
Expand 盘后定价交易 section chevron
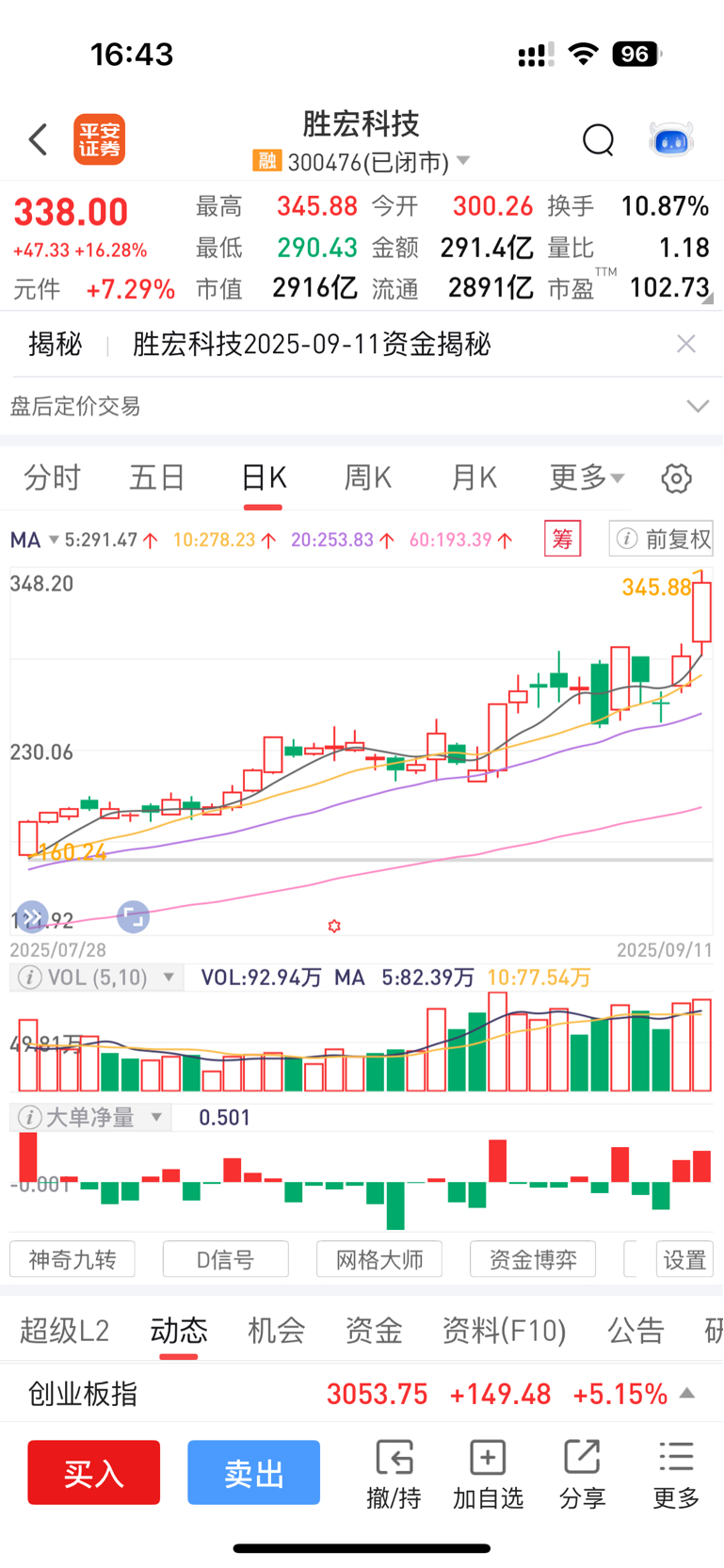[x=698, y=406]
